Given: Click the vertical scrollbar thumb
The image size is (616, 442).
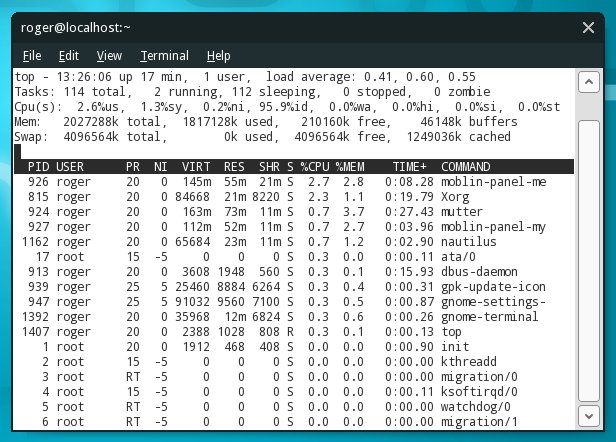Looking at the screenshot, I should [x=588, y=261].
